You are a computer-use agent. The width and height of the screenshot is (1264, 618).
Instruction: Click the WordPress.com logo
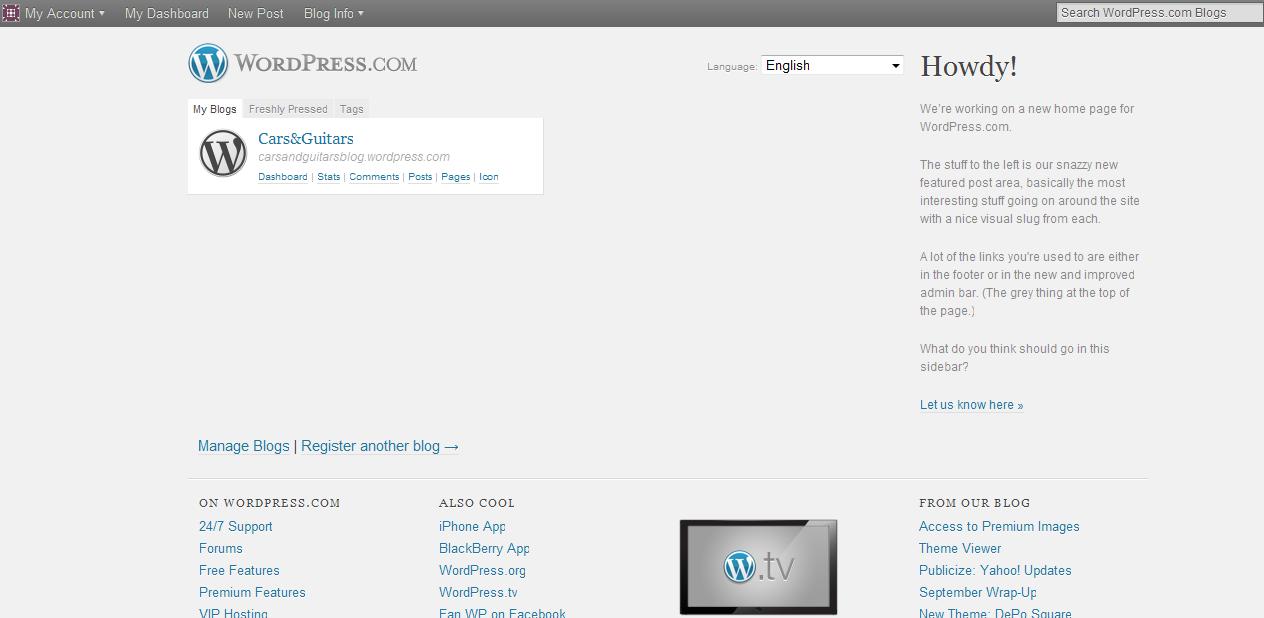pos(303,63)
